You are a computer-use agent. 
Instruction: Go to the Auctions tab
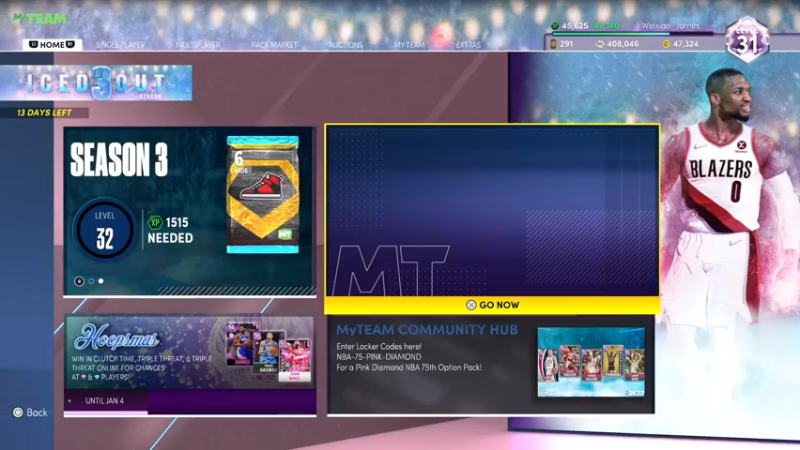click(345, 45)
